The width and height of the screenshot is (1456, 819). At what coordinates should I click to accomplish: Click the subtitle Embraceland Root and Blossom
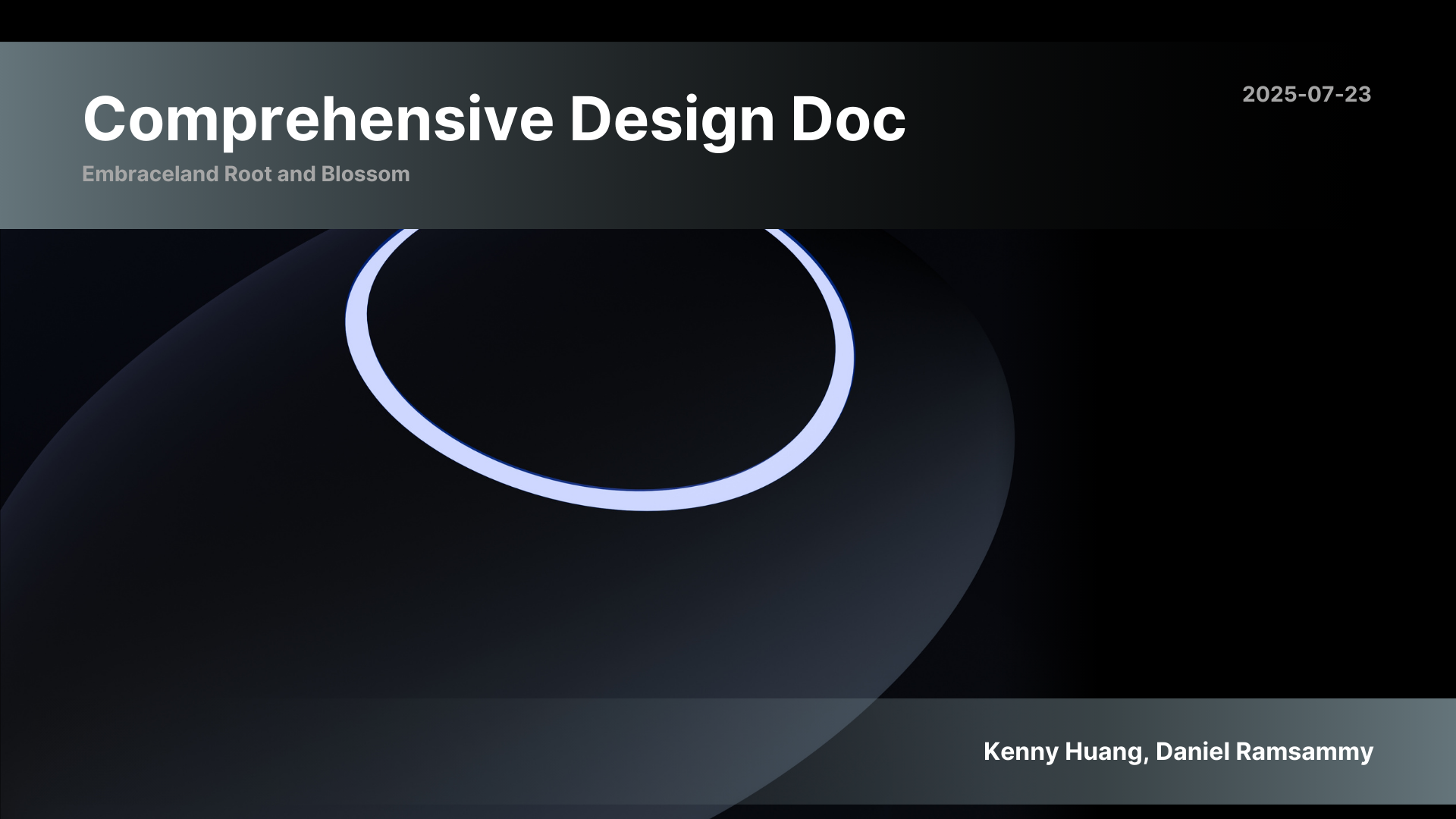tap(244, 174)
